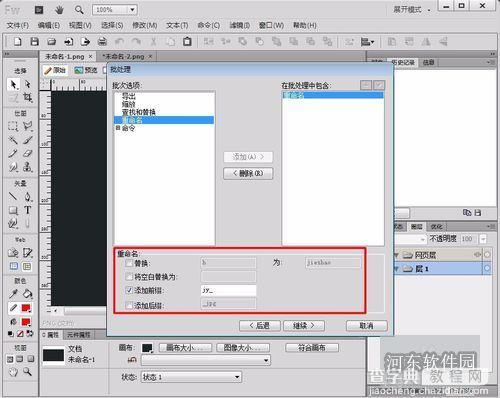Viewport: 500px width, 398px height.
Task: Select the Text tool (T)
Action: [28, 210]
